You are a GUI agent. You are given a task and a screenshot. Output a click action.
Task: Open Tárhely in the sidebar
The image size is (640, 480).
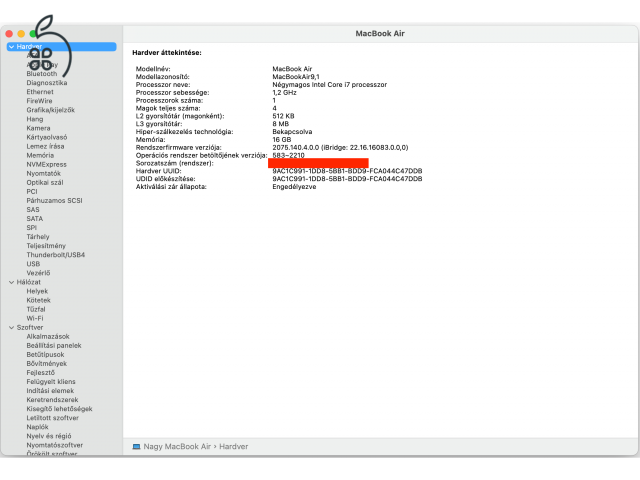38,237
